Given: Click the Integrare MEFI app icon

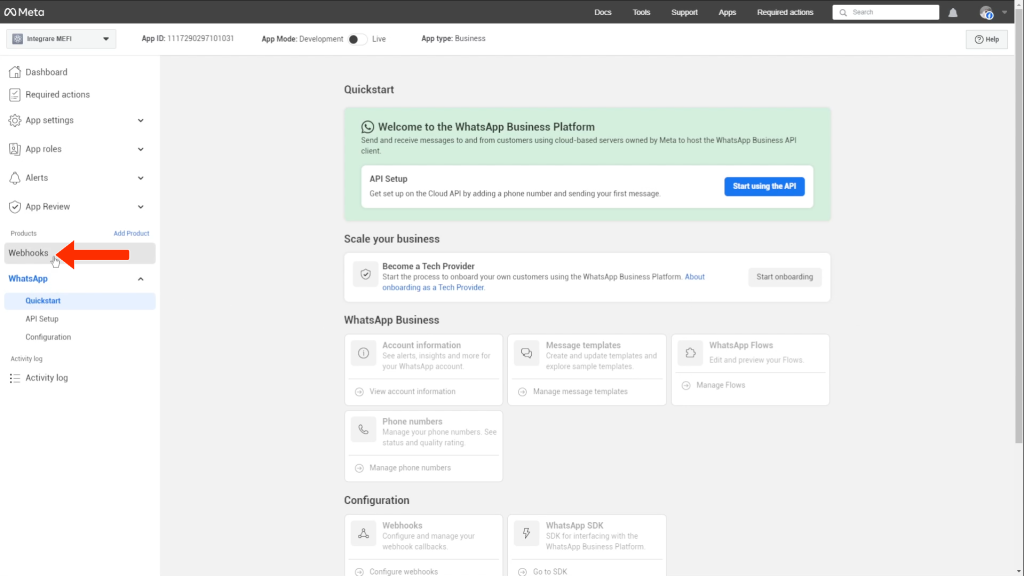Looking at the screenshot, I should pyautogui.click(x=18, y=39).
